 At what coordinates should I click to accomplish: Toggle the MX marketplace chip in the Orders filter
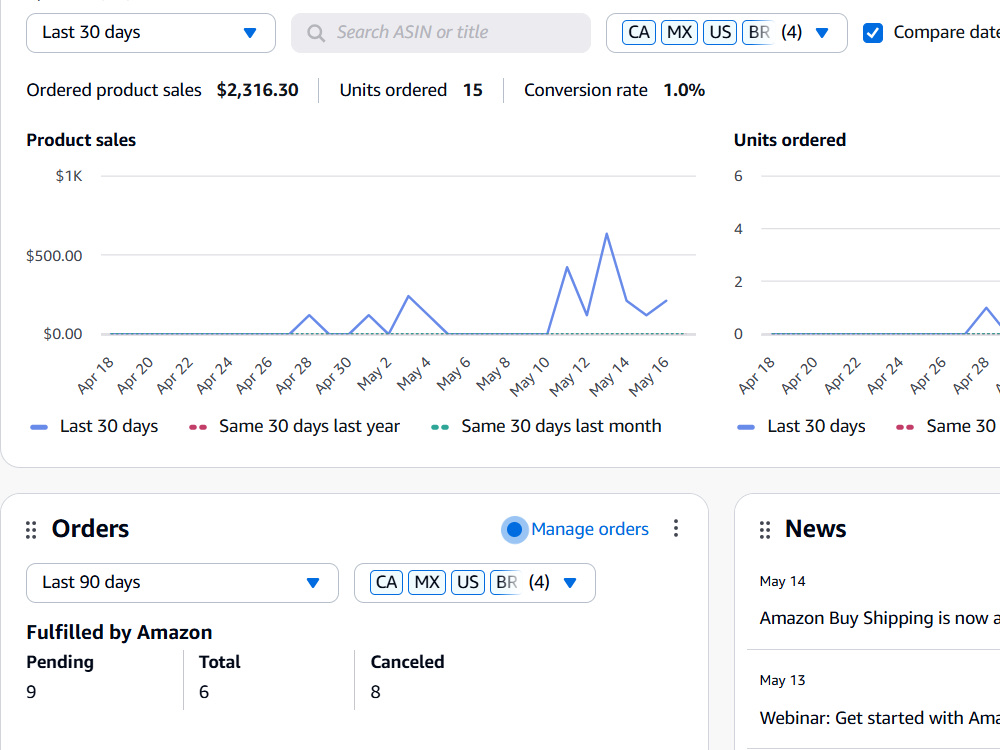[427, 582]
